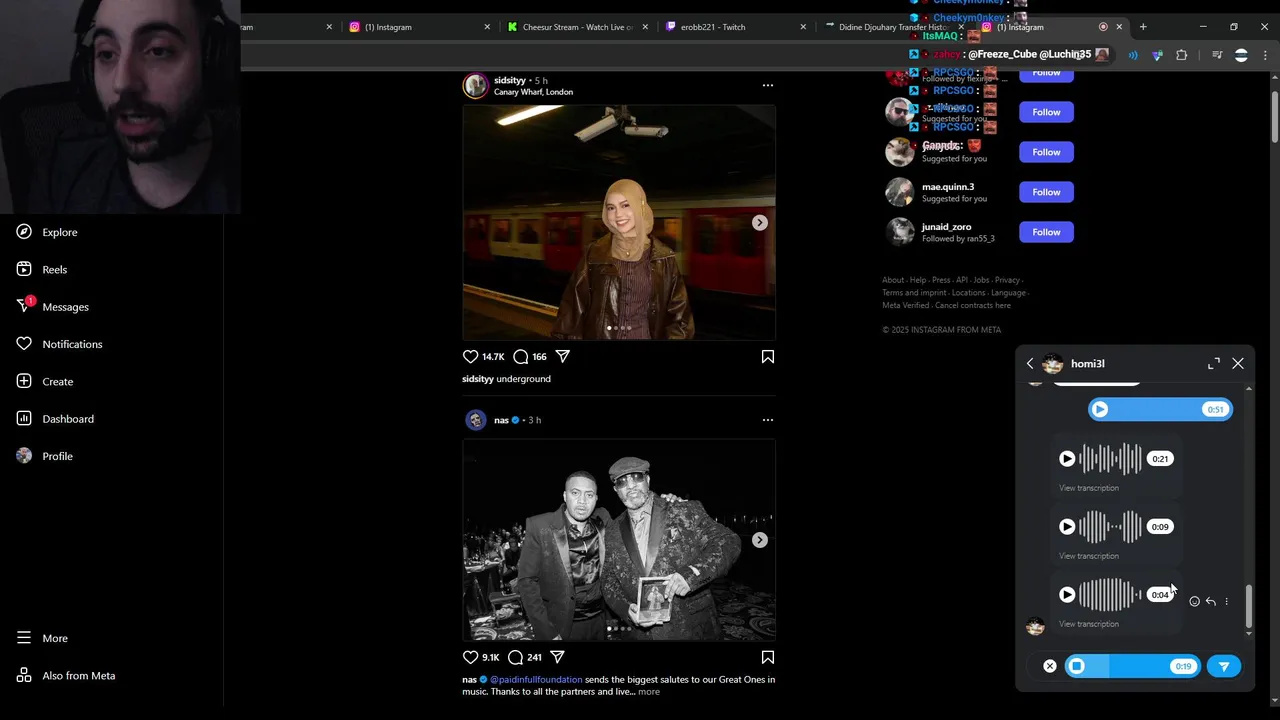
Task: Open the browser extensions puzzle icon
Action: point(1181,55)
